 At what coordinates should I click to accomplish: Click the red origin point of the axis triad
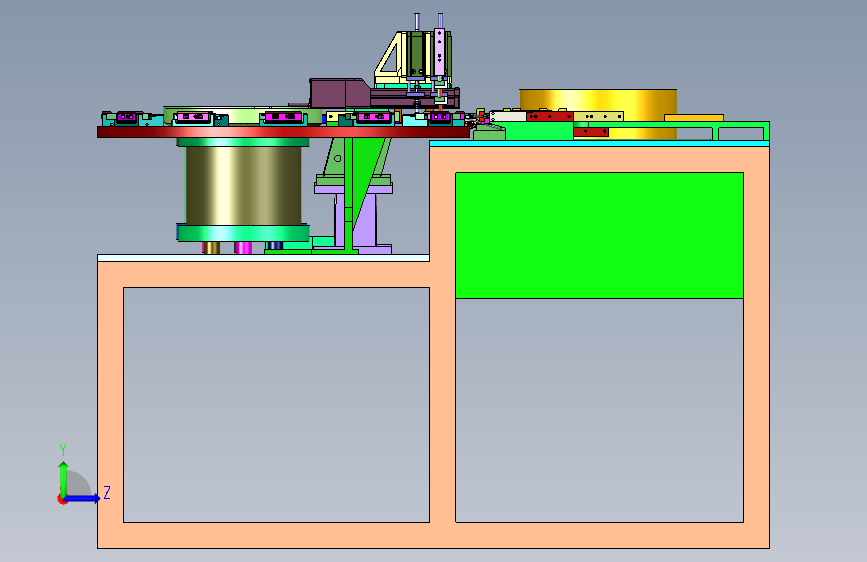click(62, 499)
